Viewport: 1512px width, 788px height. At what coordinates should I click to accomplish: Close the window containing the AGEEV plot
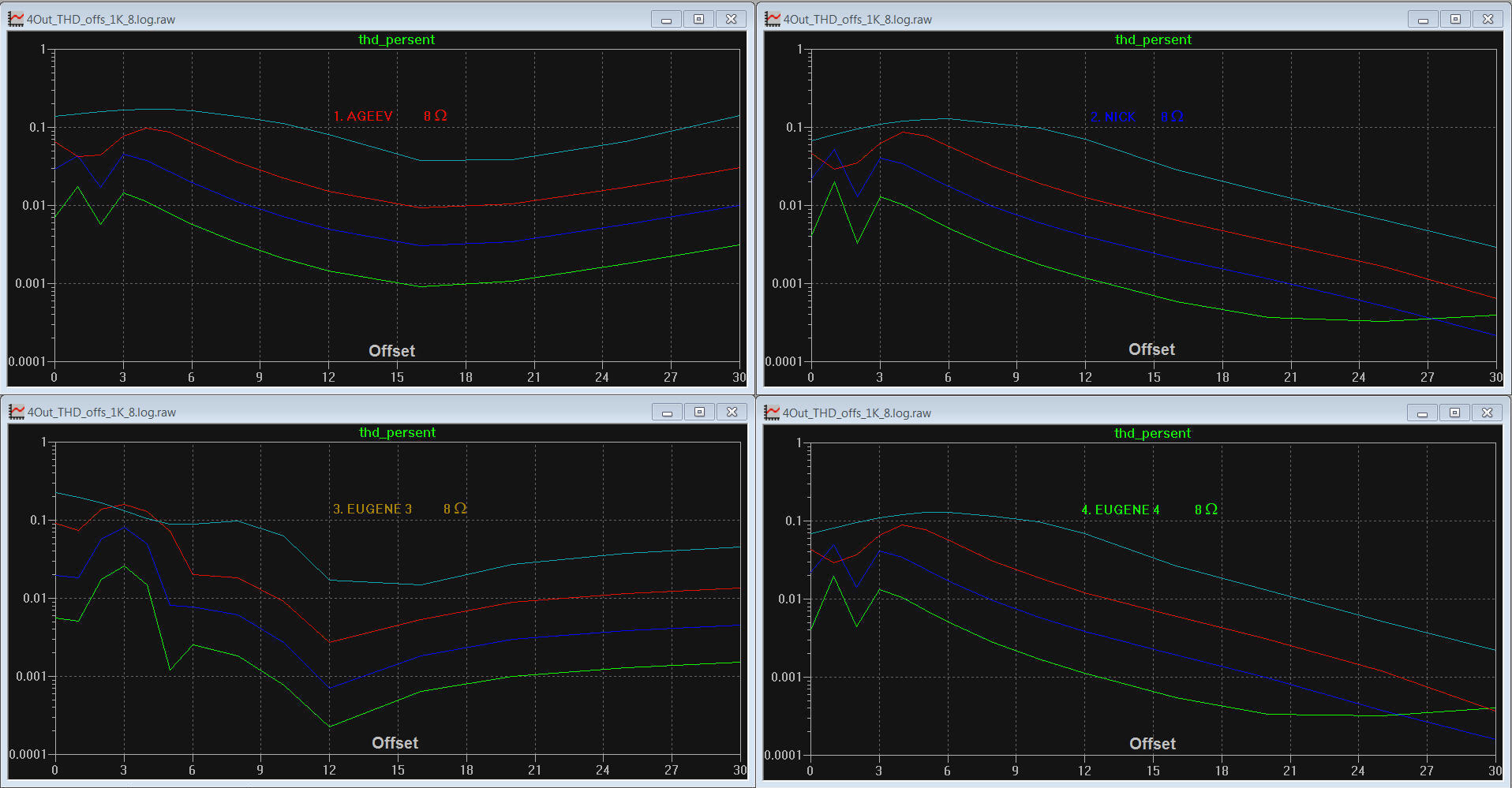click(x=731, y=19)
